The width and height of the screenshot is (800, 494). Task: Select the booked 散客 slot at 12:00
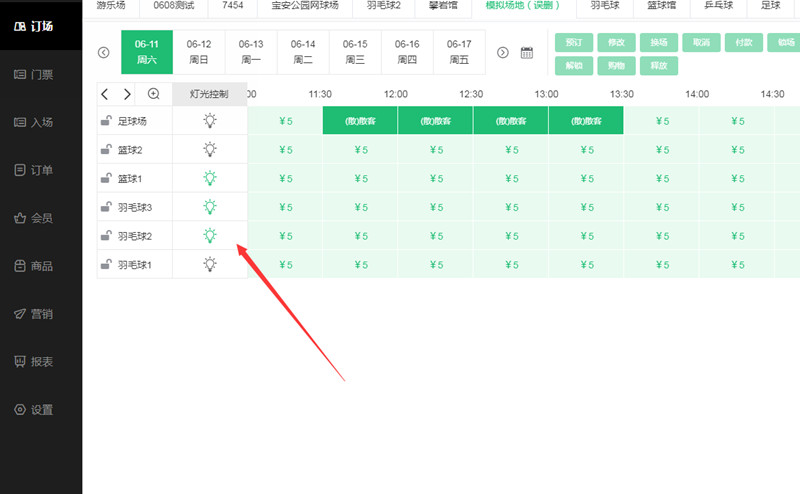(435, 121)
